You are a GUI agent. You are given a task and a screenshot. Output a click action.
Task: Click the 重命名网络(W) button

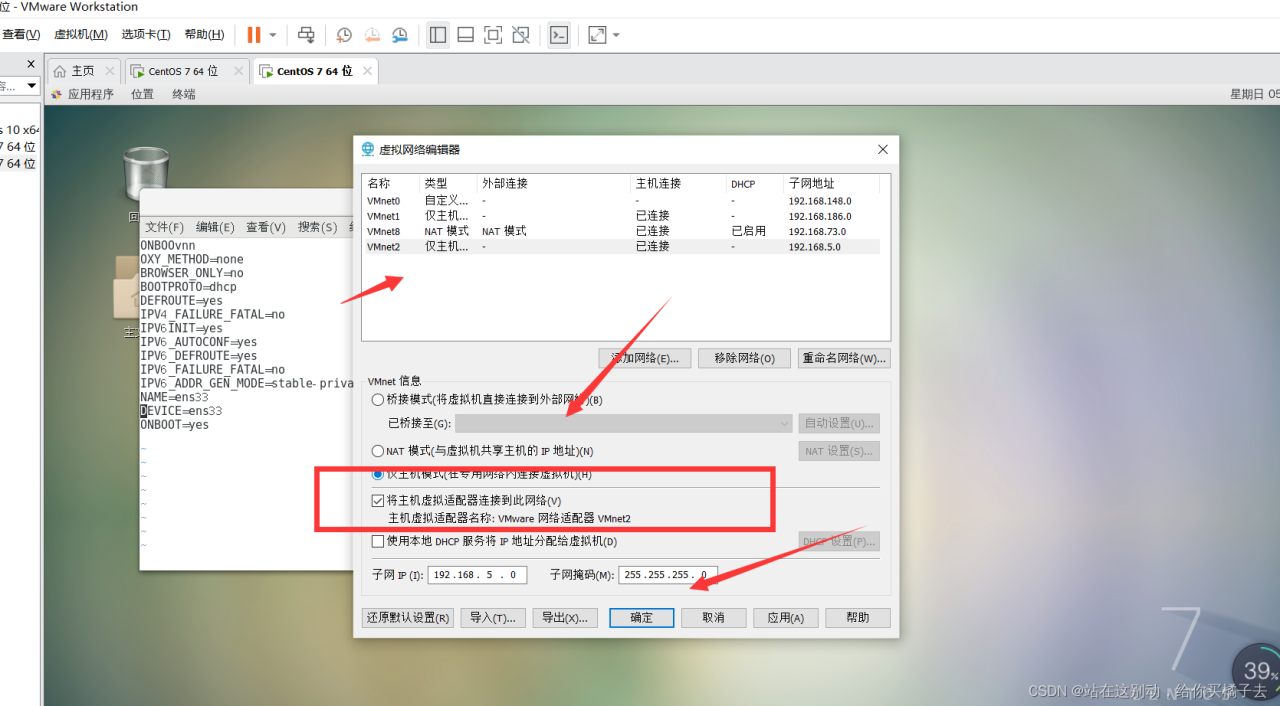[844, 358]
